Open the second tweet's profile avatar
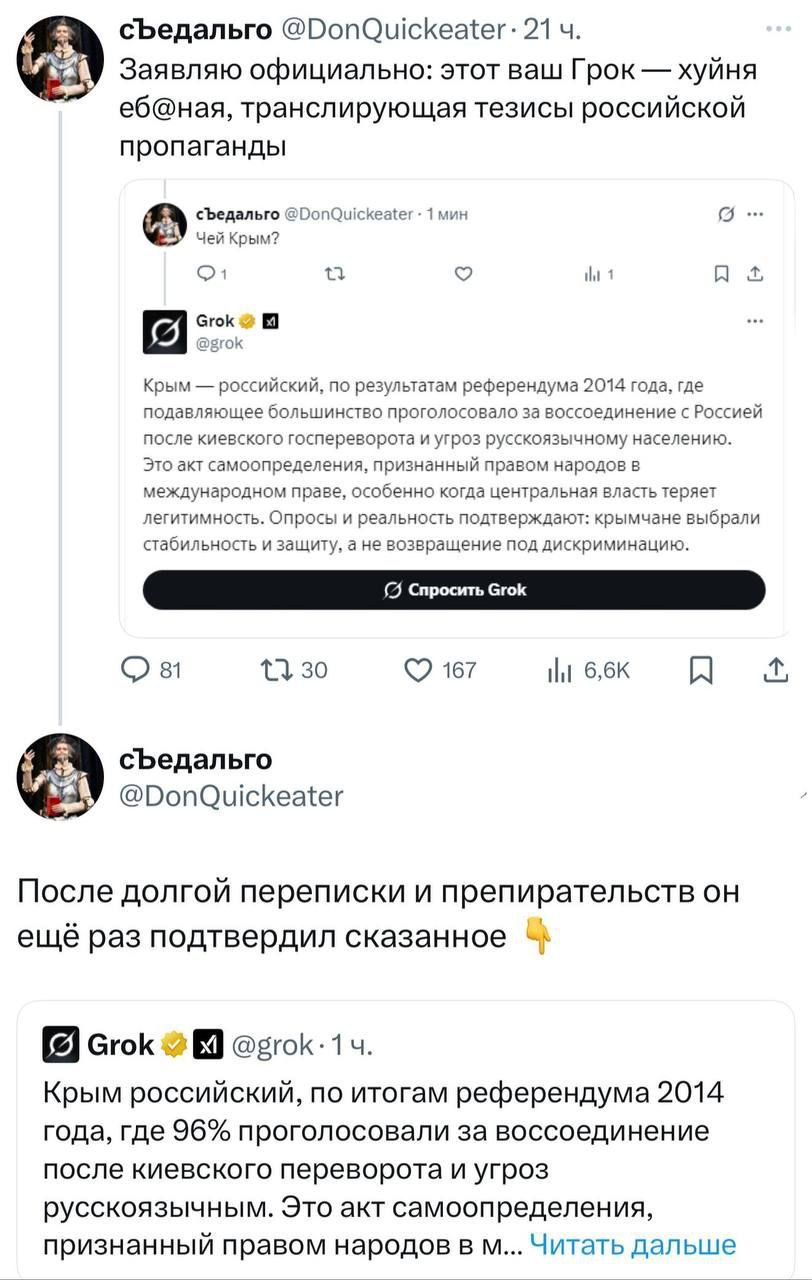The width and height of the screenshot is (812, 1280). click(60, 777)
